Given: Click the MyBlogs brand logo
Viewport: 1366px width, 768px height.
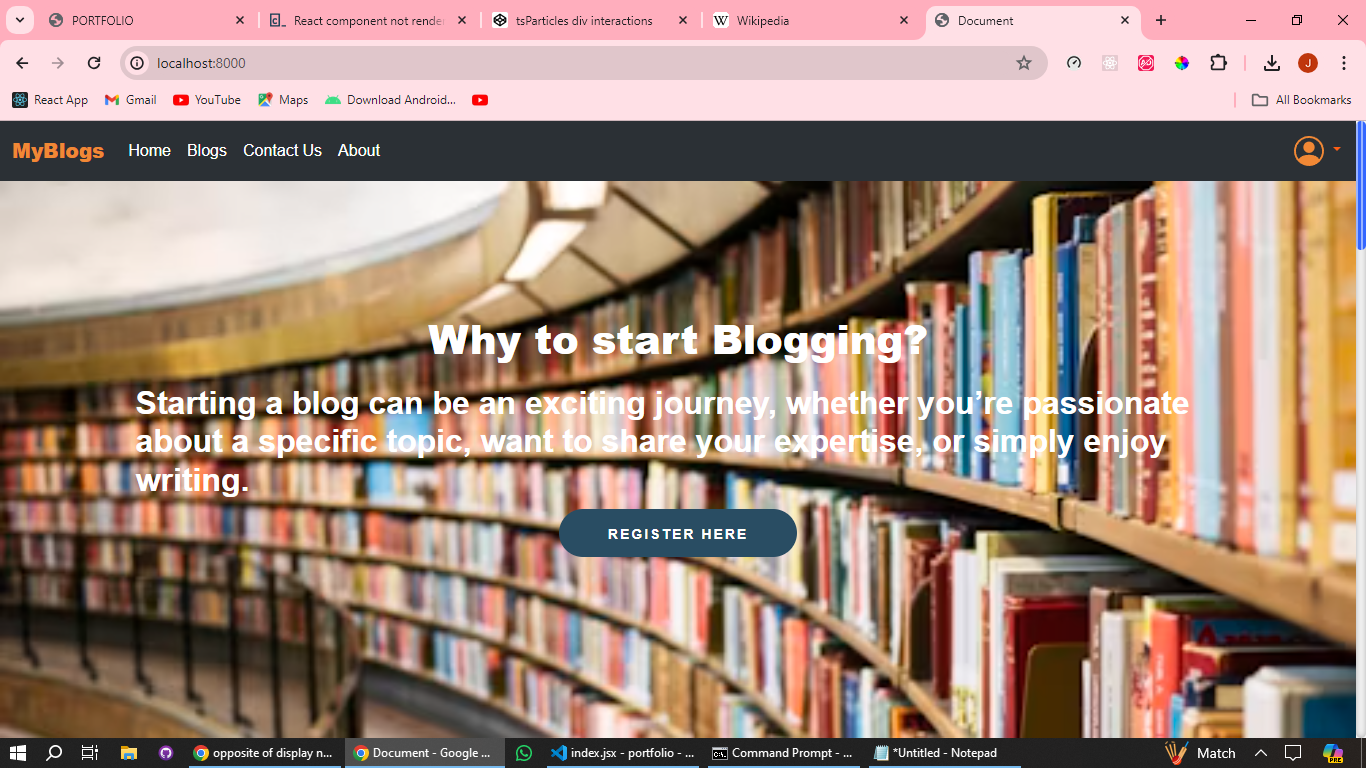Looking at the screenshot, I should 58,151.
